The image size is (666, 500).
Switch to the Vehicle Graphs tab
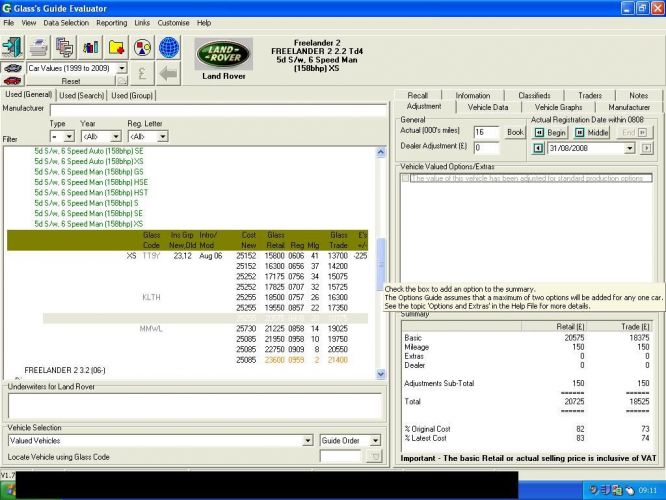click(x=559, y=107)
